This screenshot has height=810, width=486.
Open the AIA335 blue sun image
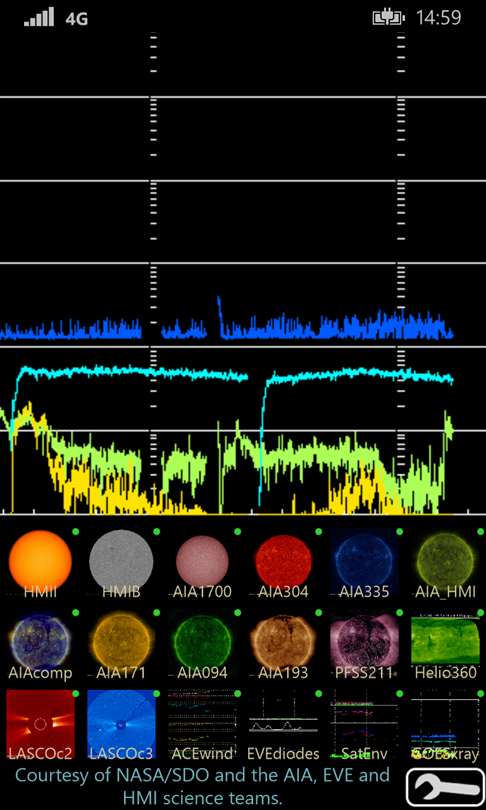coord(365,563)
